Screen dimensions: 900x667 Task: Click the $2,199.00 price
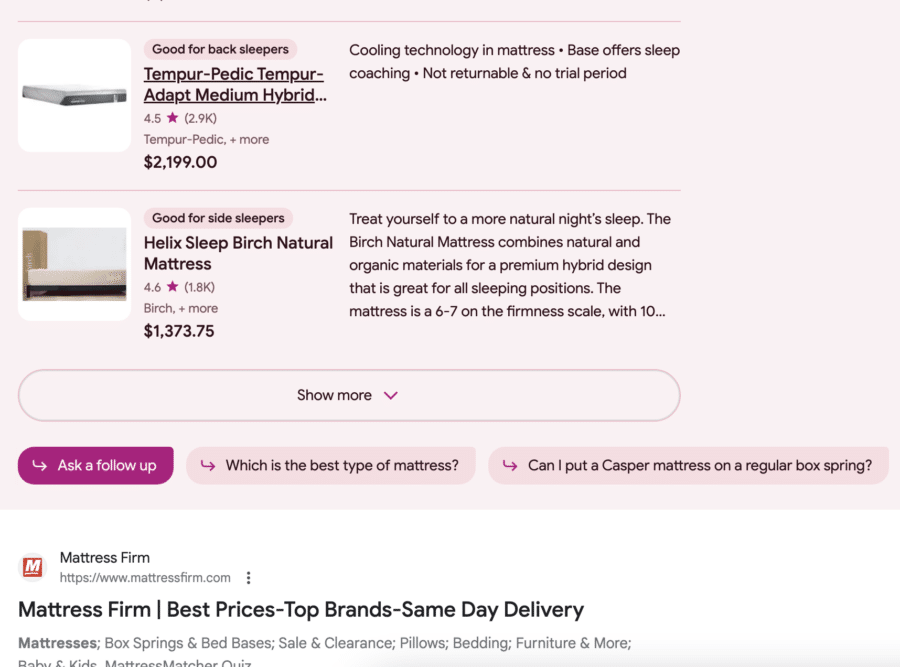click(x=180, y=162)
